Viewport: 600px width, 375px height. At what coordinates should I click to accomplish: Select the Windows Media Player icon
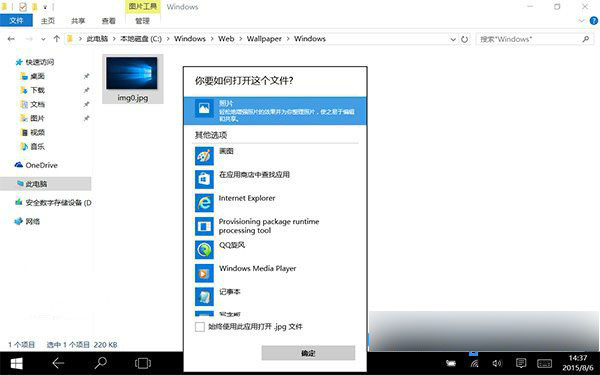[x=204, y=273]
